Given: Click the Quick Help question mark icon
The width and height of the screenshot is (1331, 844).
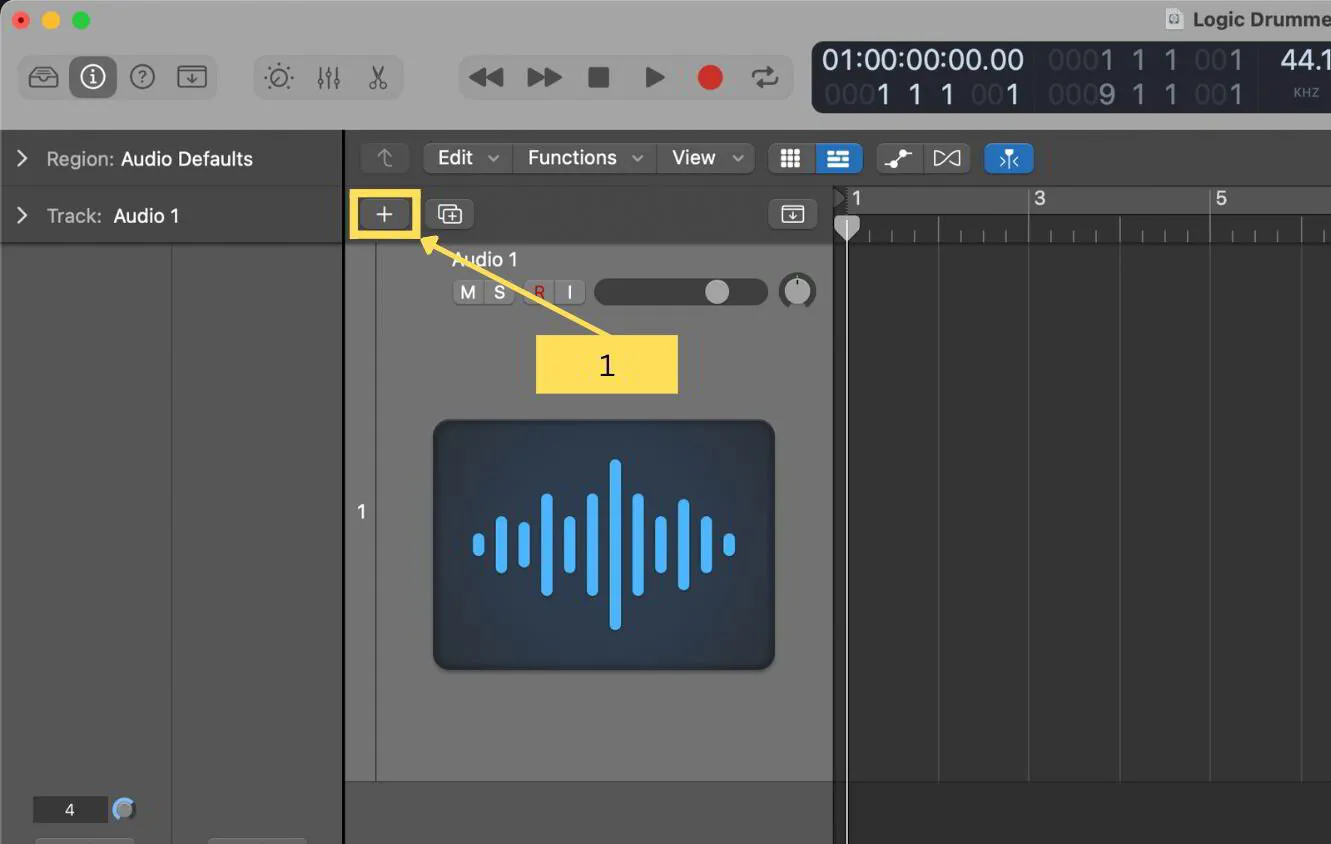Looking at the screenshot, I should tap(142, 77).
